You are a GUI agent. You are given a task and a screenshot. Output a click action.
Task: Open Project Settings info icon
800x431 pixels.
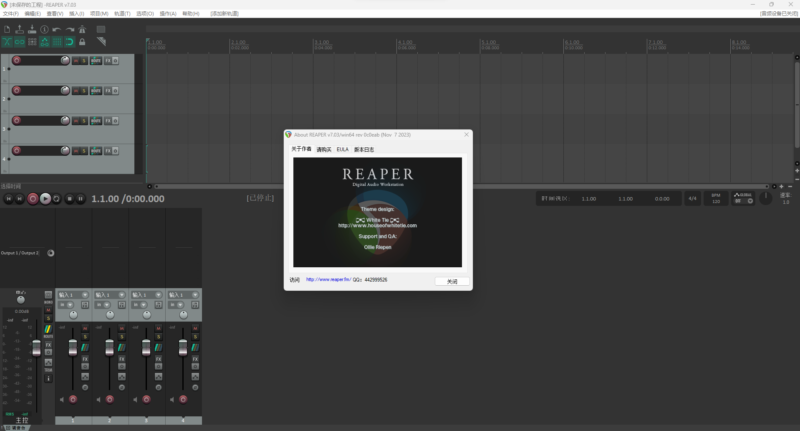pos(45,29)
